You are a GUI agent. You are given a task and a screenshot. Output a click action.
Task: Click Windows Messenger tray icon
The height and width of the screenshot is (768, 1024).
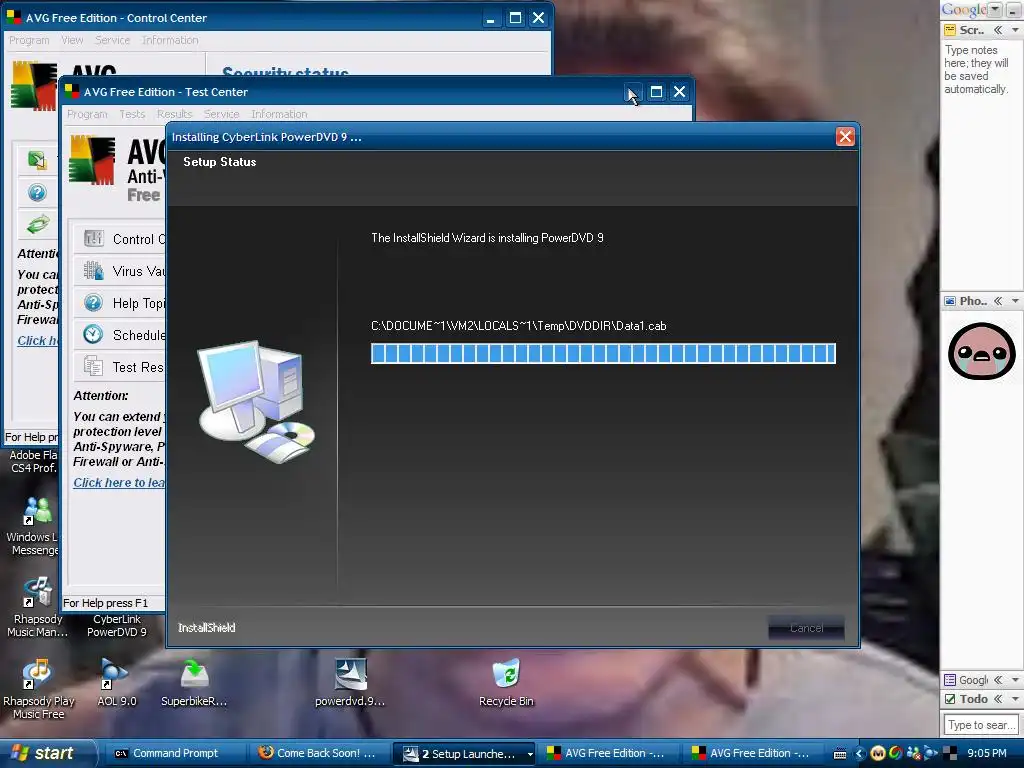914,754
